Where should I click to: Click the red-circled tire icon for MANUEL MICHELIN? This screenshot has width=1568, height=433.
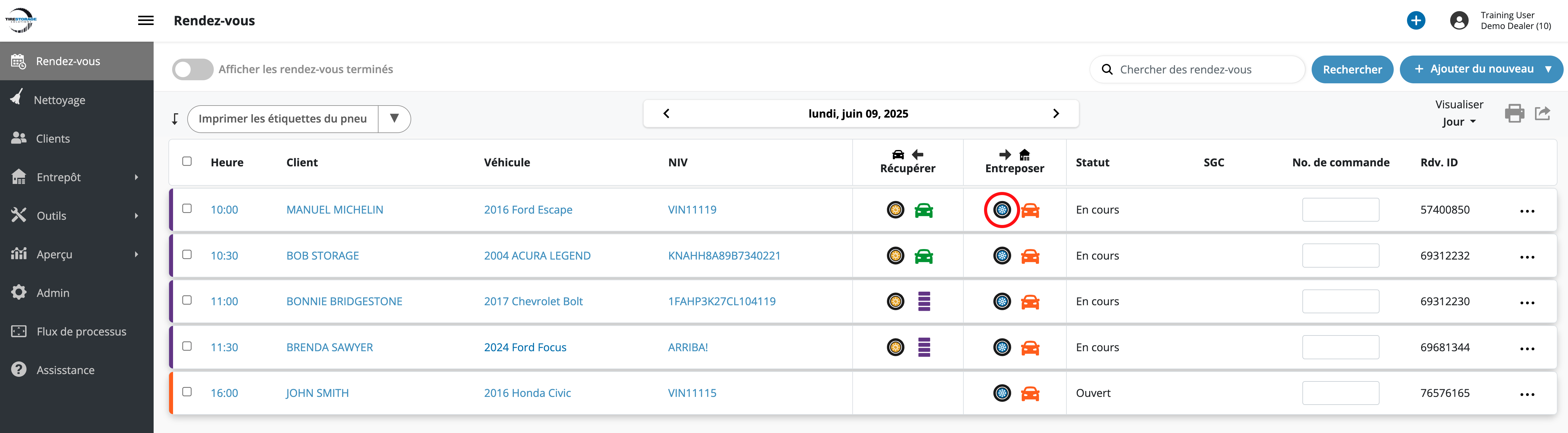coord(1001,210)
